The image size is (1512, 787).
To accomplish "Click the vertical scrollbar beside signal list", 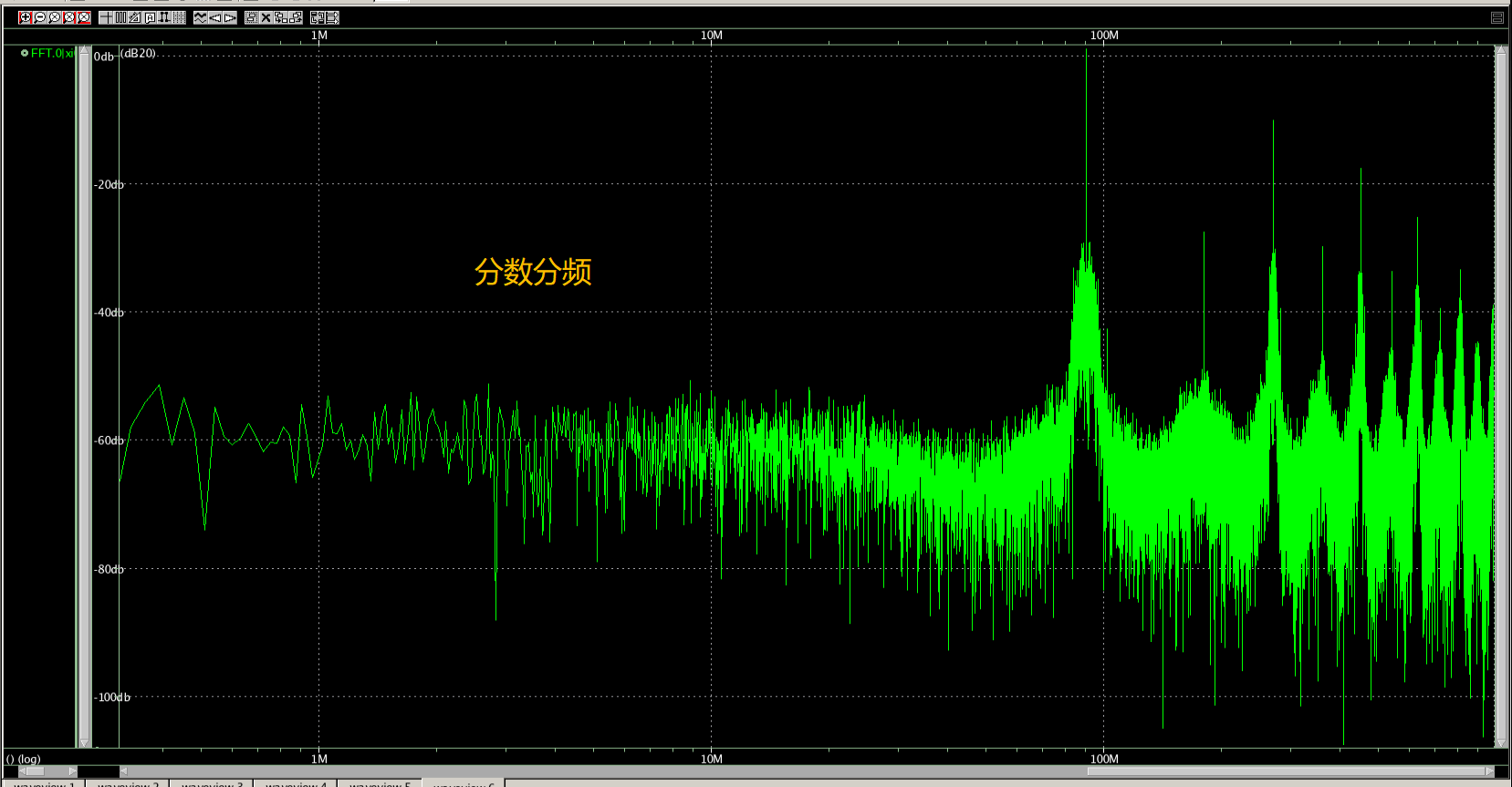I will [85, 397].
